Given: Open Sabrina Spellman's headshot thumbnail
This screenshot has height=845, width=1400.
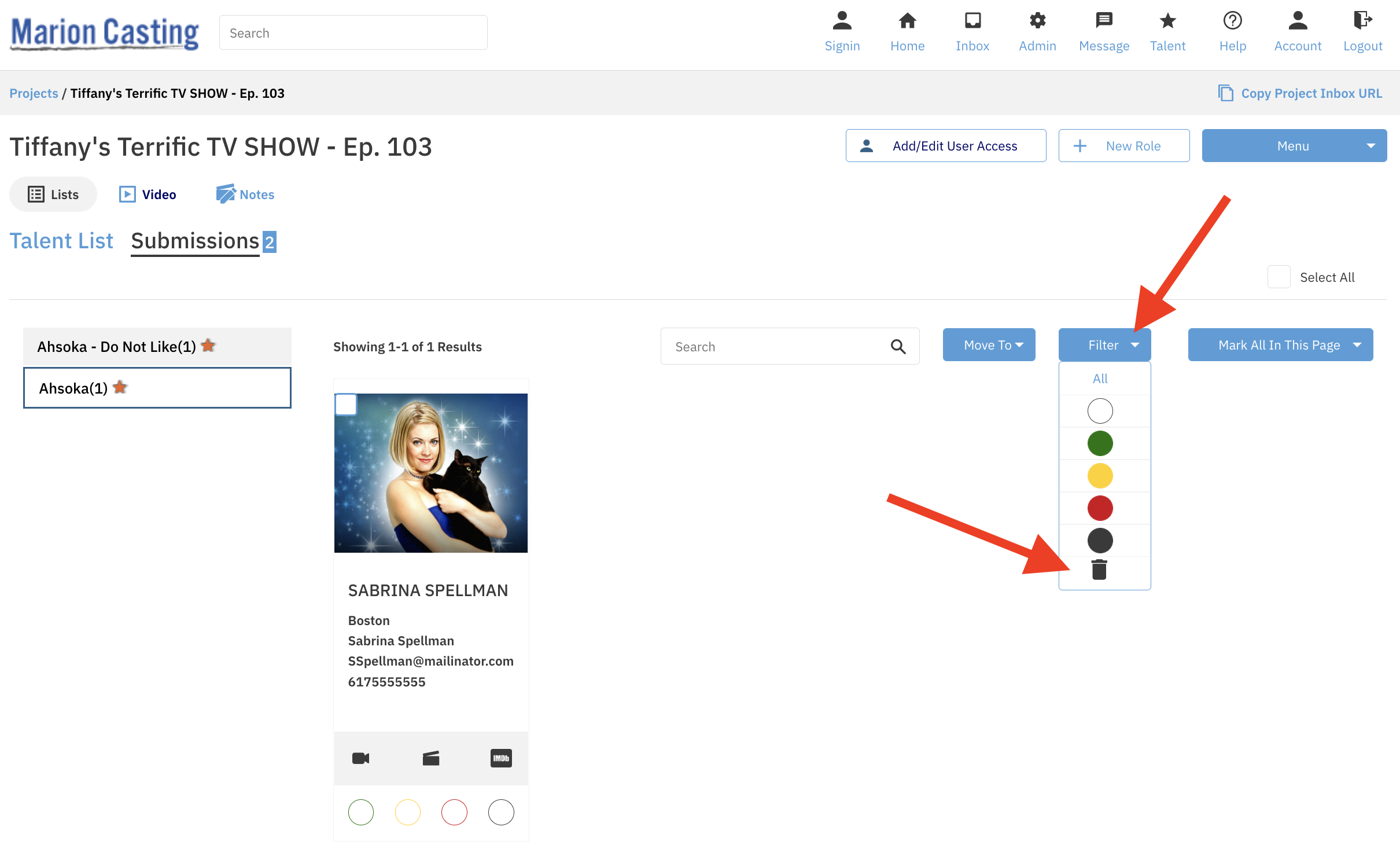Looking at the screenshot, I should point(431,473).
